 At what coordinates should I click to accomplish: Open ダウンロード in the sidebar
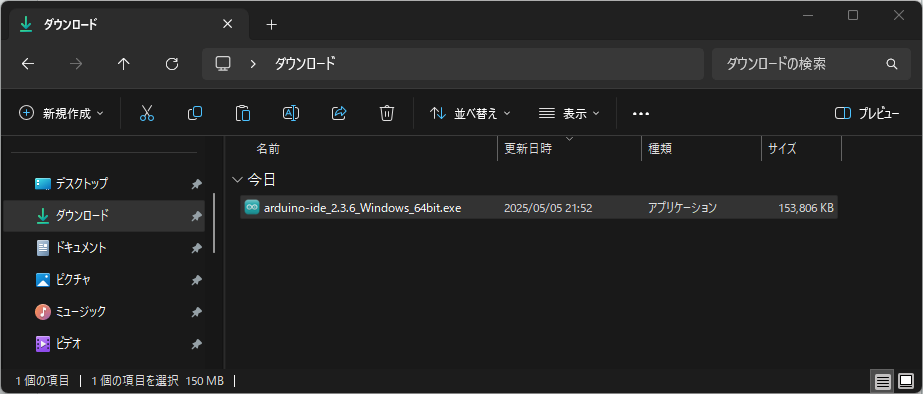[104, 216]
